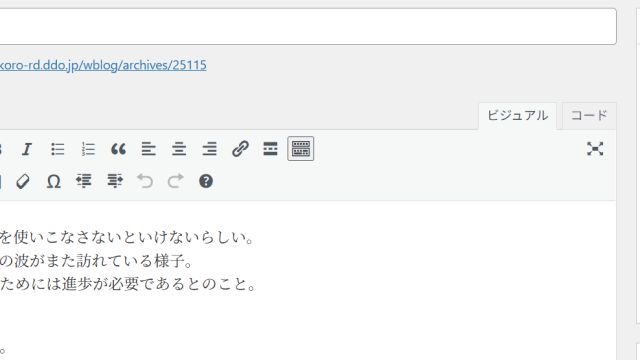Click into the post title field
Viewport: 640px width, 360px height.
pyautogui.click(x=308, y=26)
